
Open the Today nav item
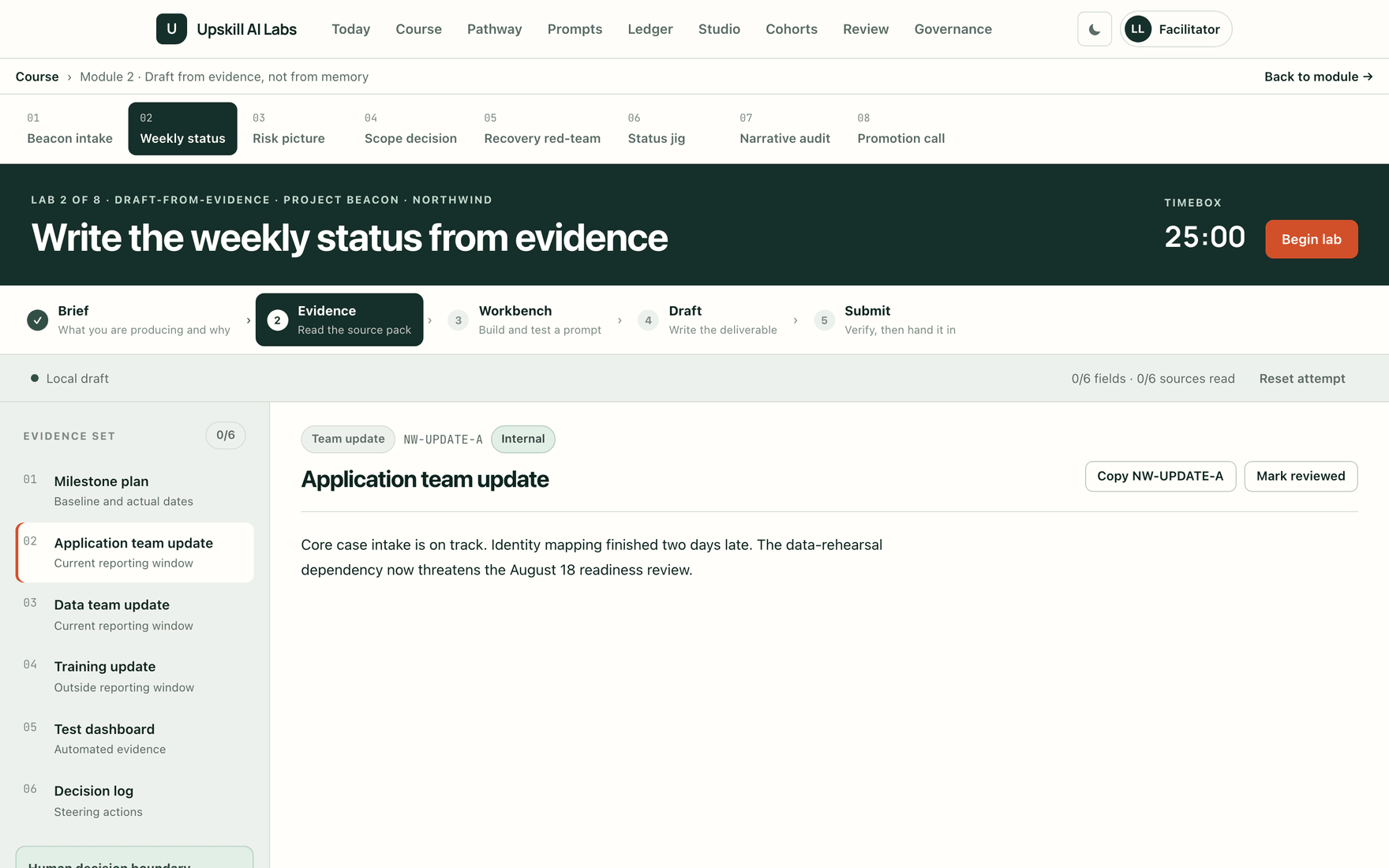coord(350,29)
